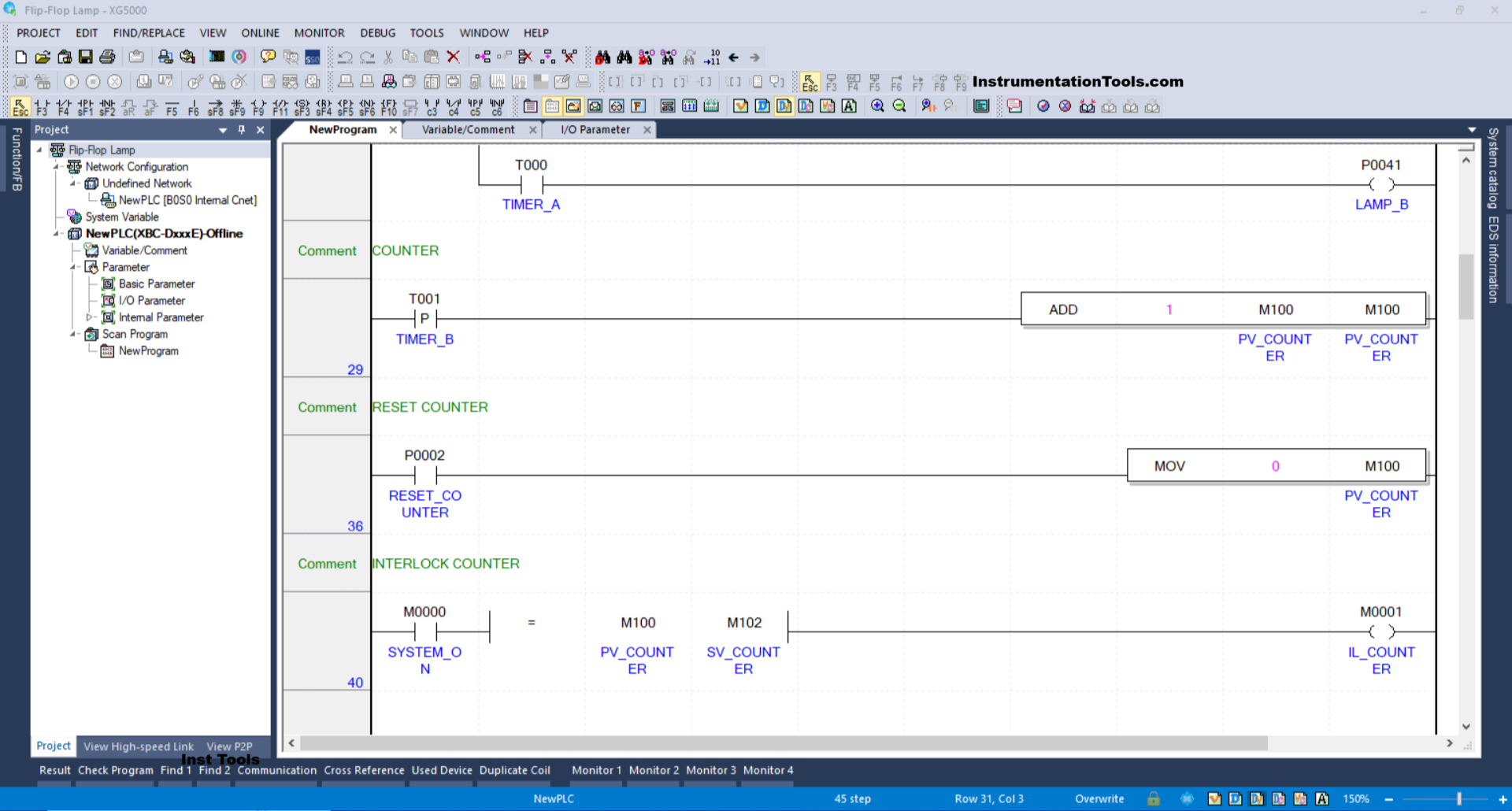Select the output coil F9 tool

pyautogui.click(x=258, y=106)
